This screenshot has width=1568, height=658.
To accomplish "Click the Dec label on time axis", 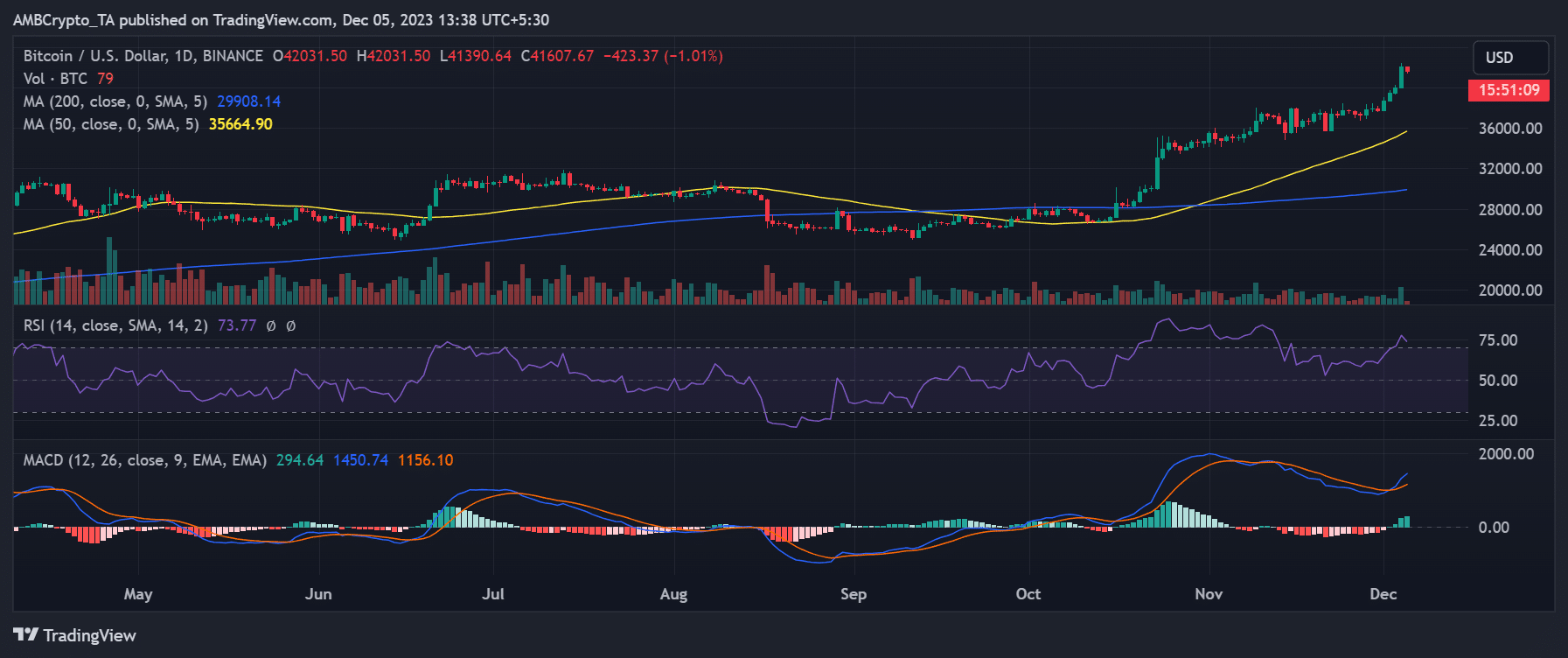I will click(x=1383, y=594).
